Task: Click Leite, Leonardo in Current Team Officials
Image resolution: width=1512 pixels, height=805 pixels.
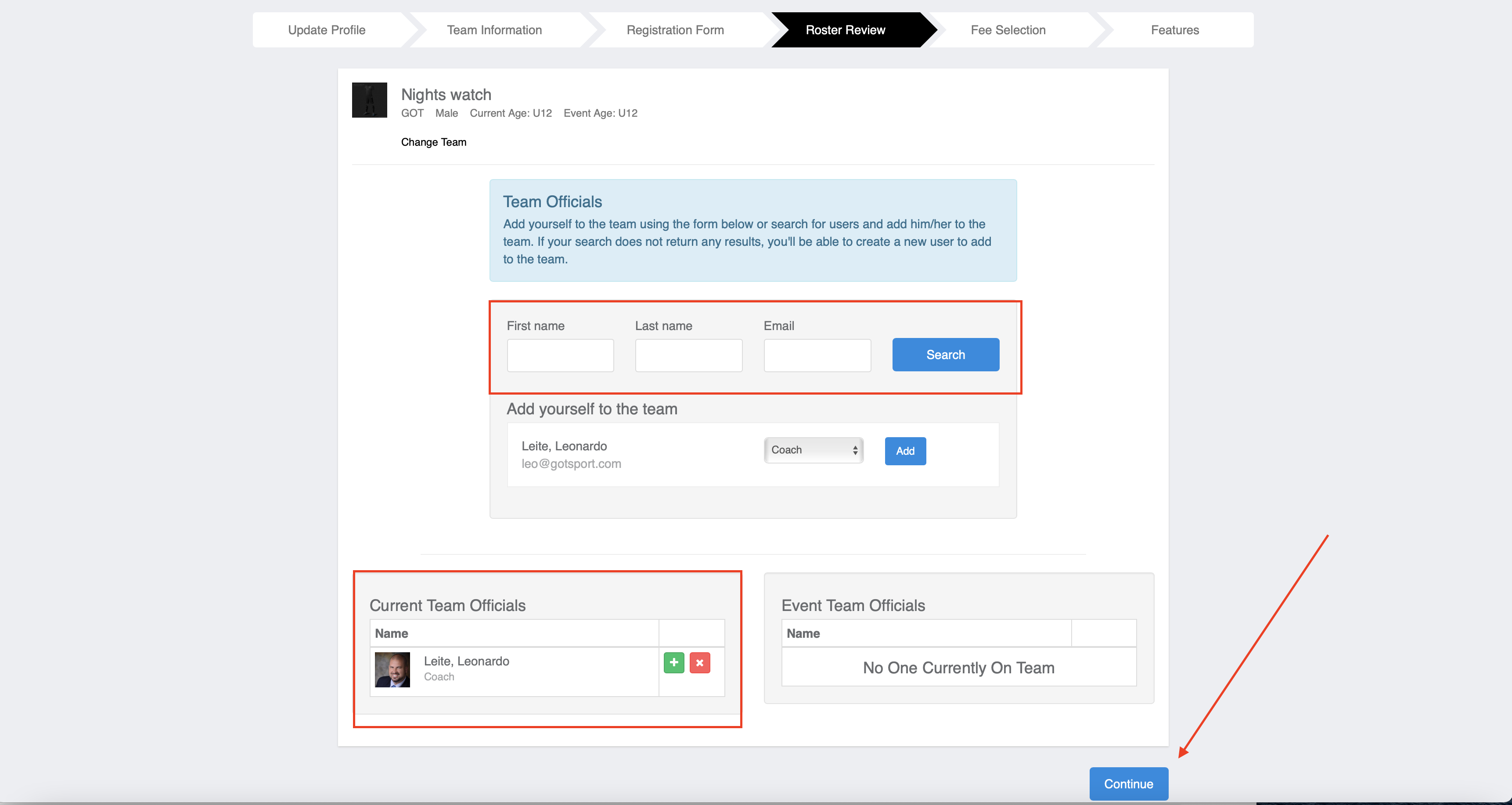Action: (466, 661)
